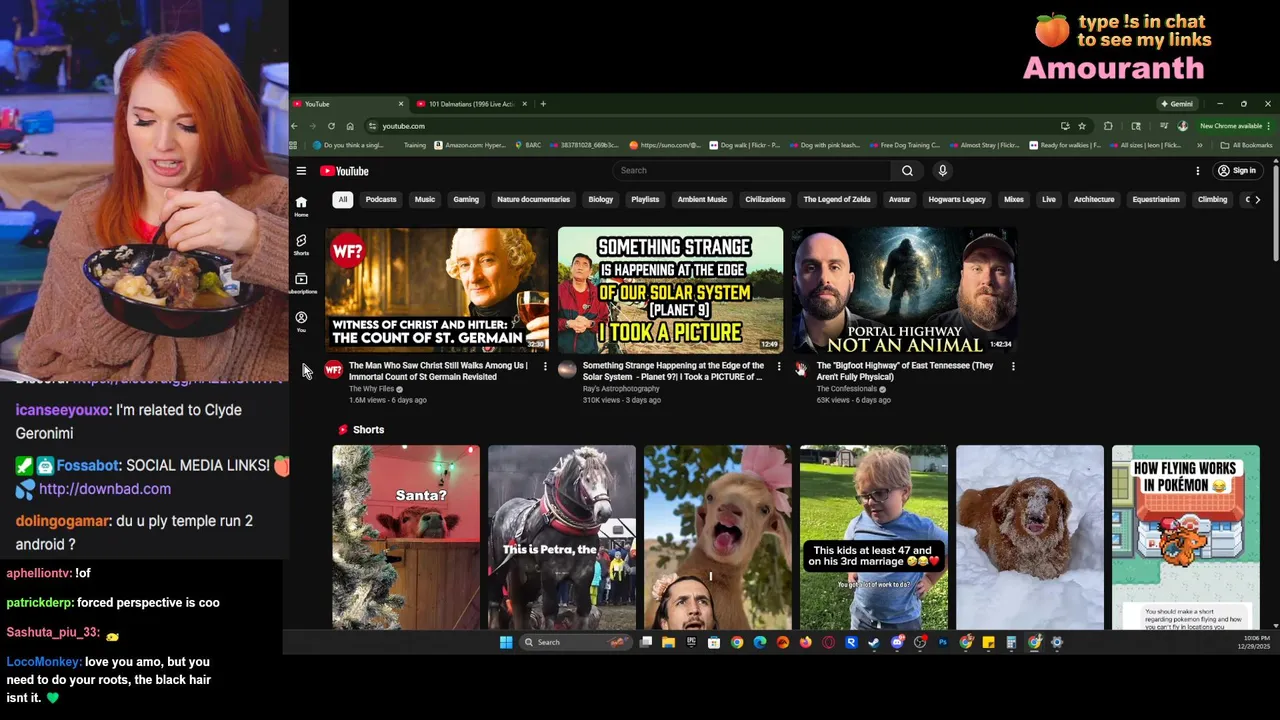Image resolution: width=1280 pixels, height=720 pixels.
Task: Reload the YouTube page
Action: pyautogui.click(x=331, y=126)
